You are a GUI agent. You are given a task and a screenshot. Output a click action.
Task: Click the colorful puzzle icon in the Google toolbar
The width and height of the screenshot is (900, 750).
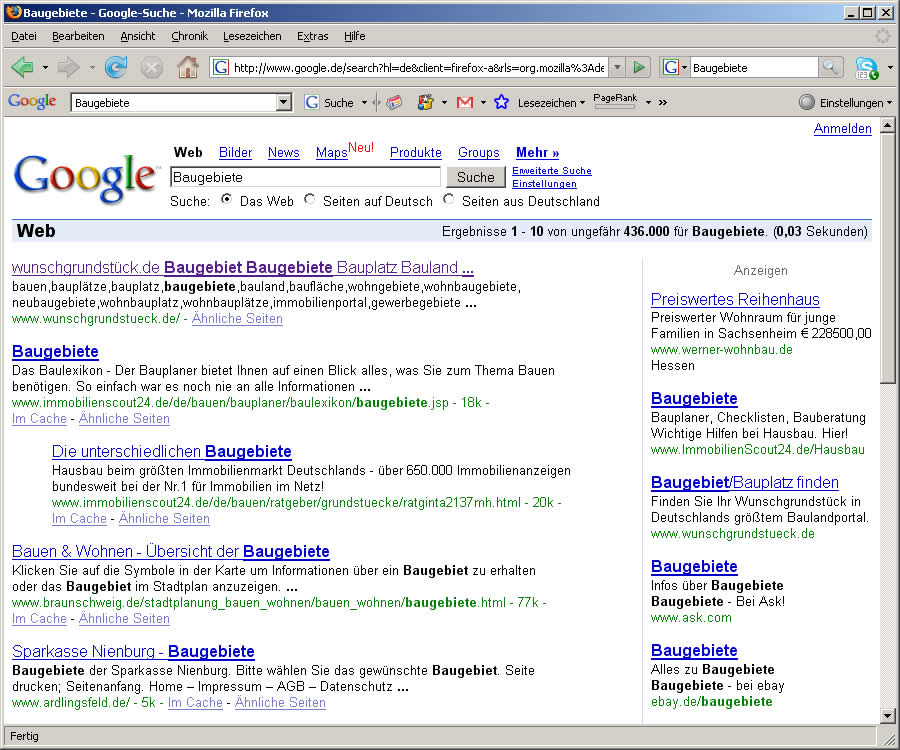pyautogui.click(x=425, y=103)
